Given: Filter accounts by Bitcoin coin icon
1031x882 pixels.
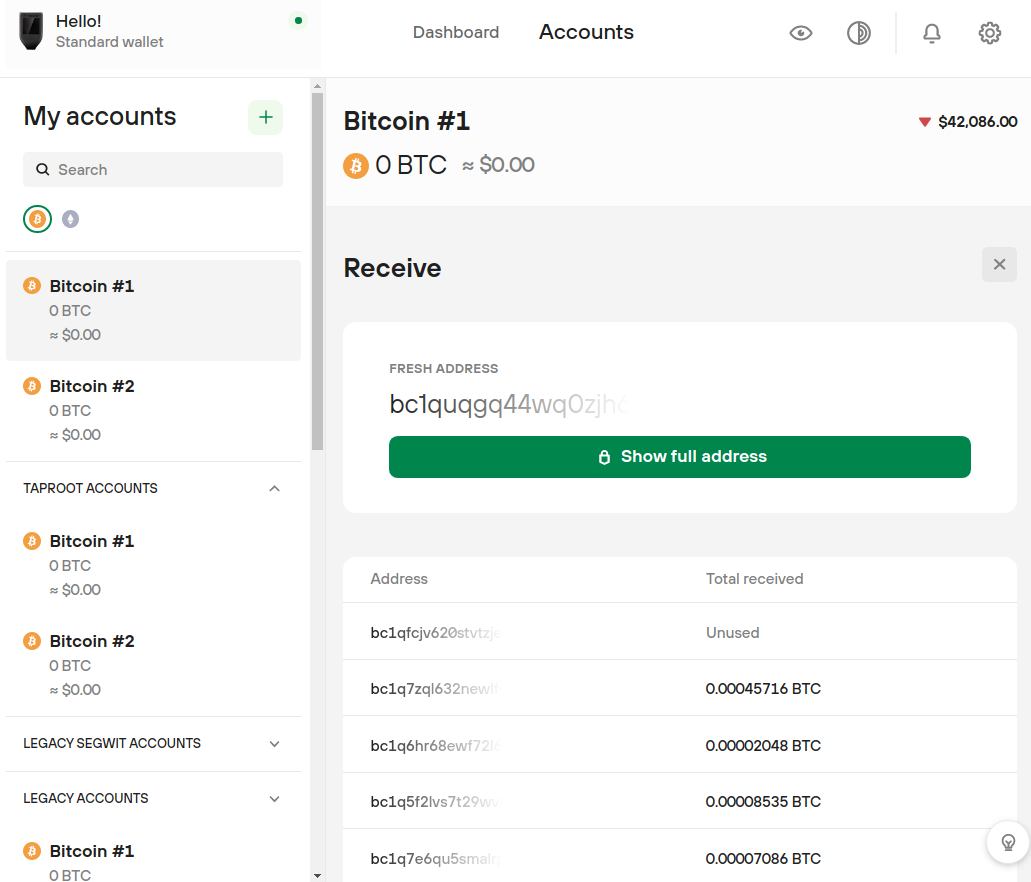Looking at the screenshot, I should 37,219.
